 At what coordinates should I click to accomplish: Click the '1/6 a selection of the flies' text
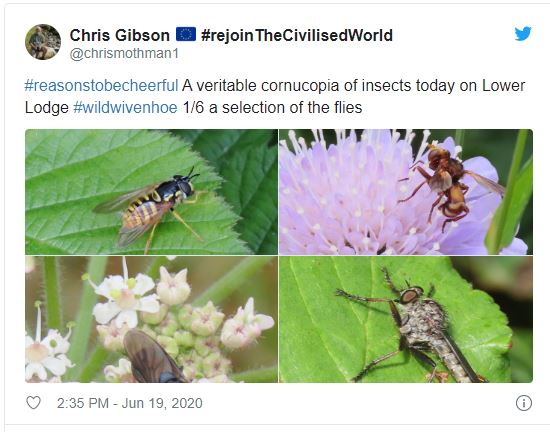click(x=272, y=107)
